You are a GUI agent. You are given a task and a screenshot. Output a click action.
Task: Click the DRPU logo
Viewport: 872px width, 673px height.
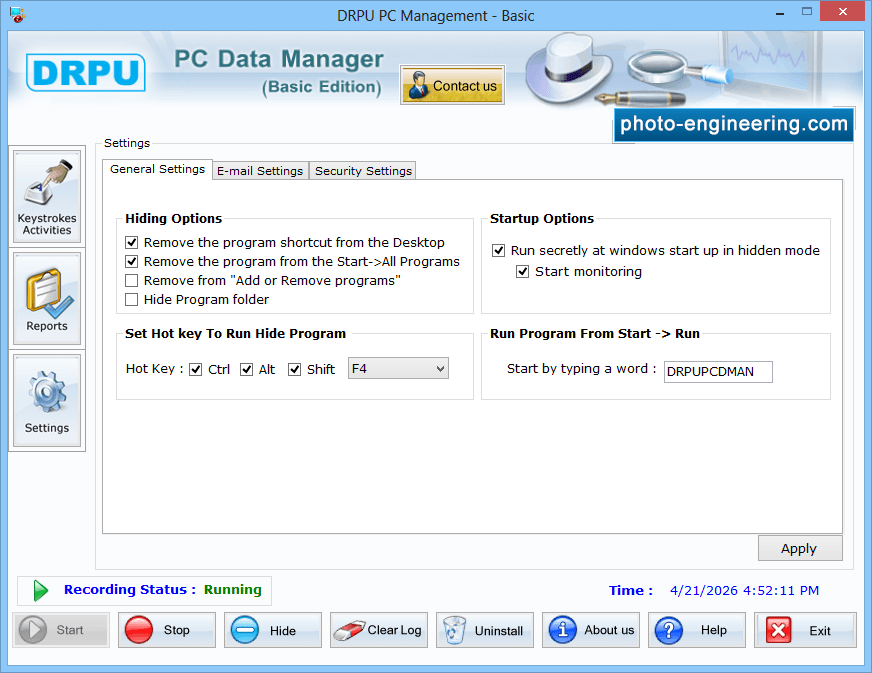tap(86, 72)
